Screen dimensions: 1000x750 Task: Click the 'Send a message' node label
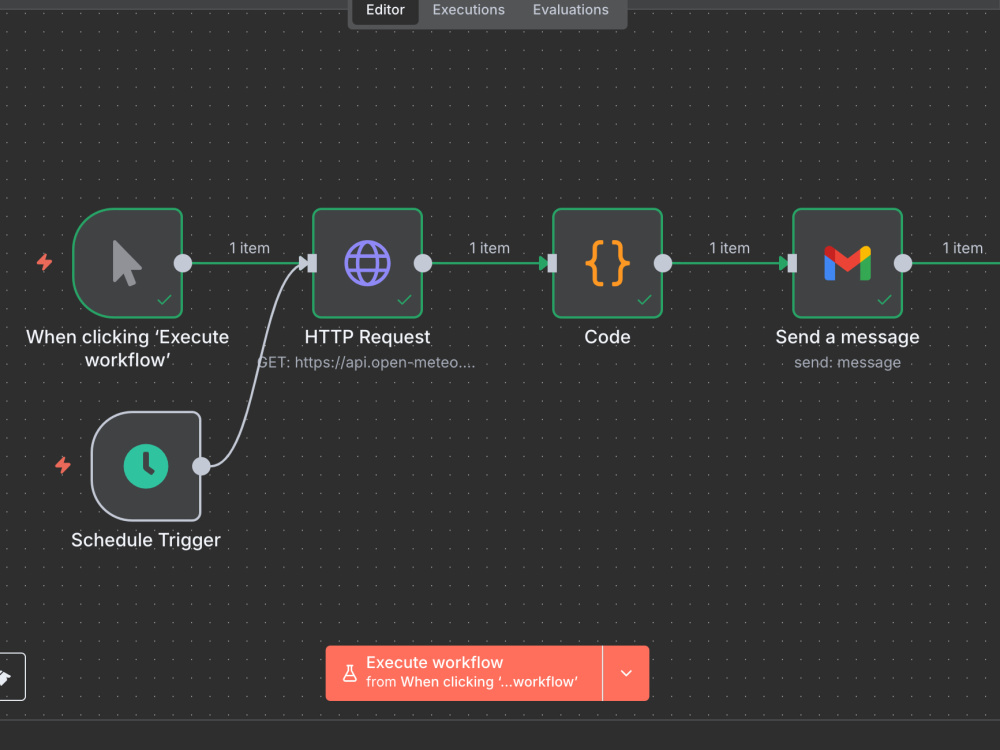847,337
